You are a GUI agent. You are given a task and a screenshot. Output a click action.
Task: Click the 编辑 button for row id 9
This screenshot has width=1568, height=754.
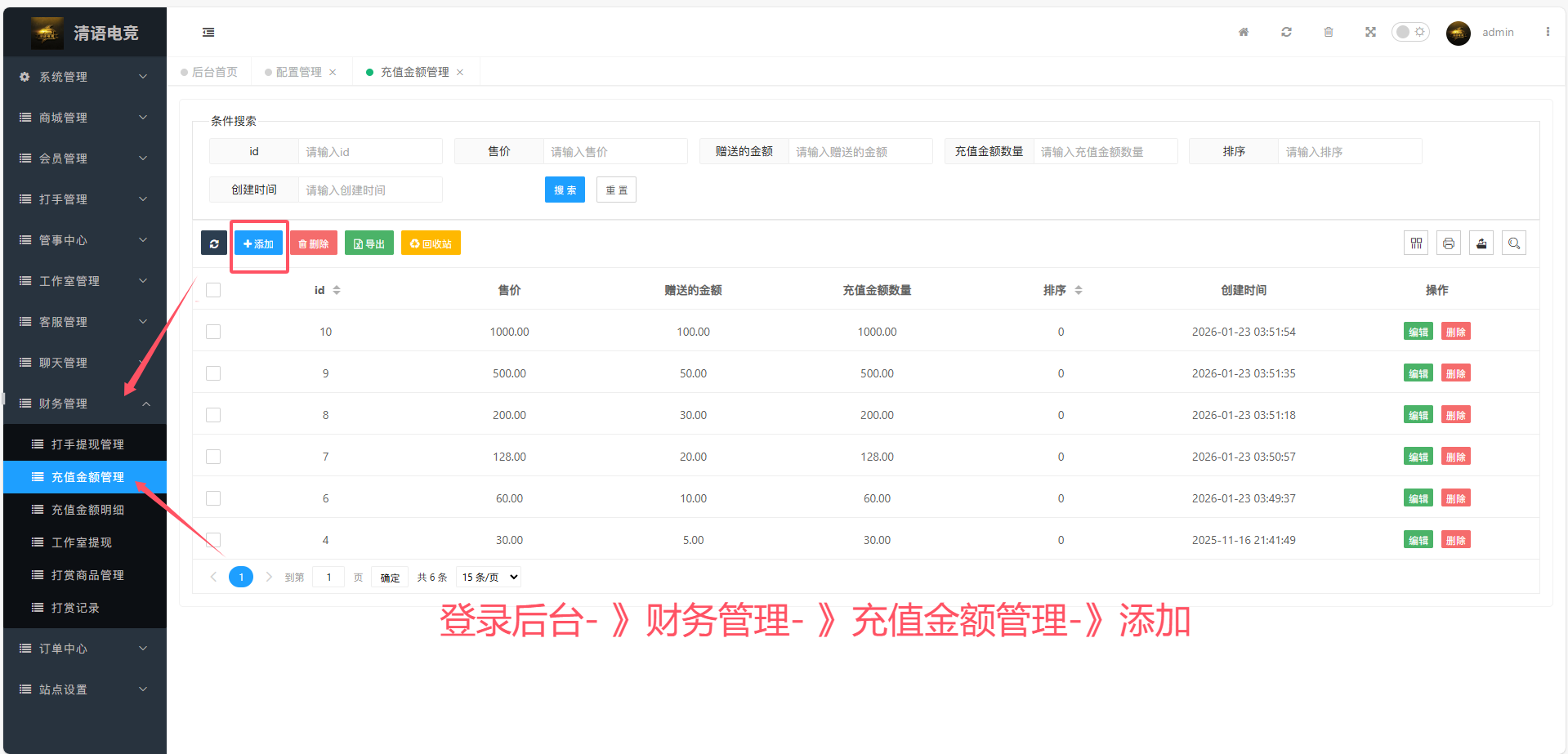[1418, 374]
